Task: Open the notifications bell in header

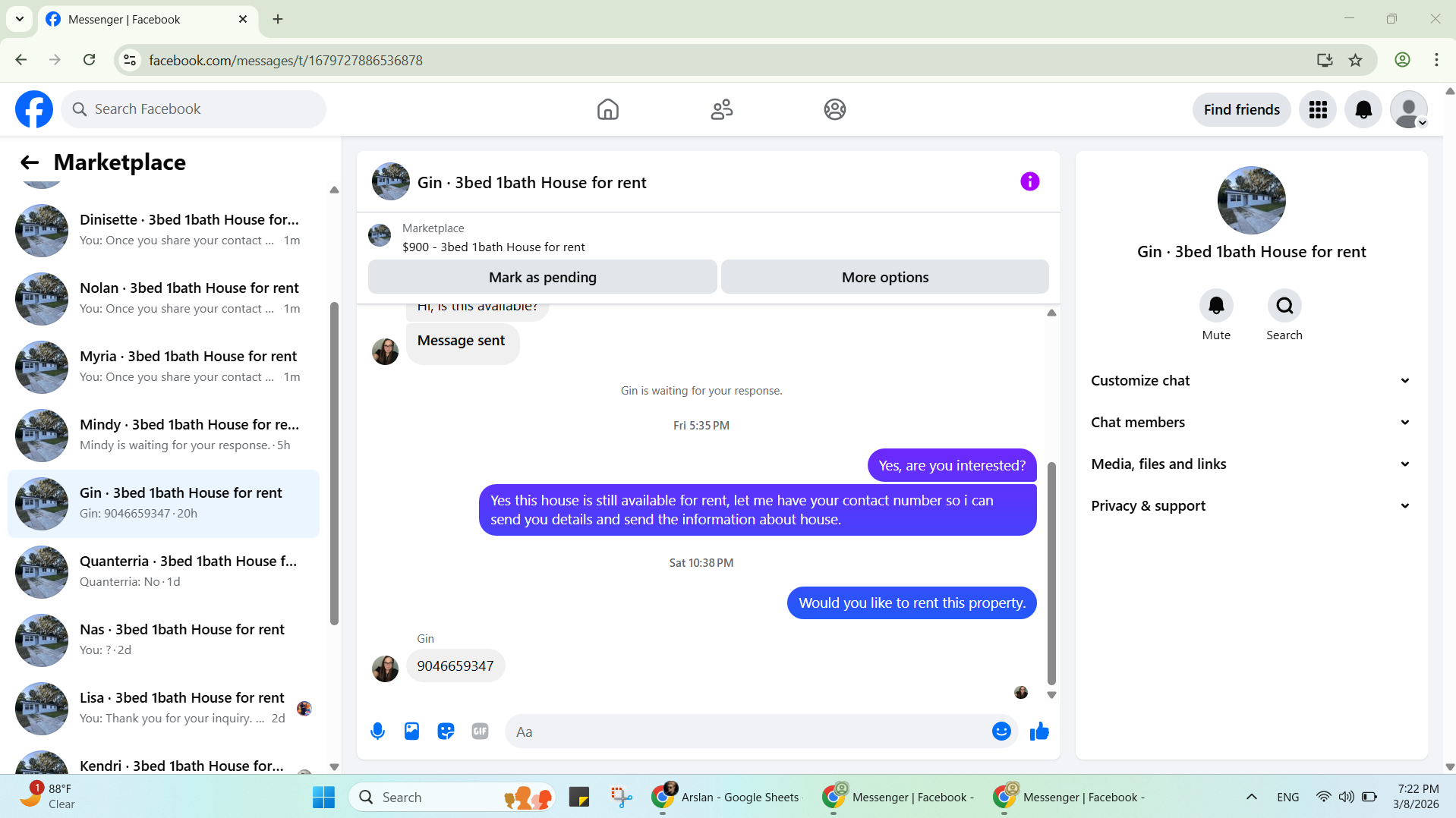Action: click(1363, 110)
